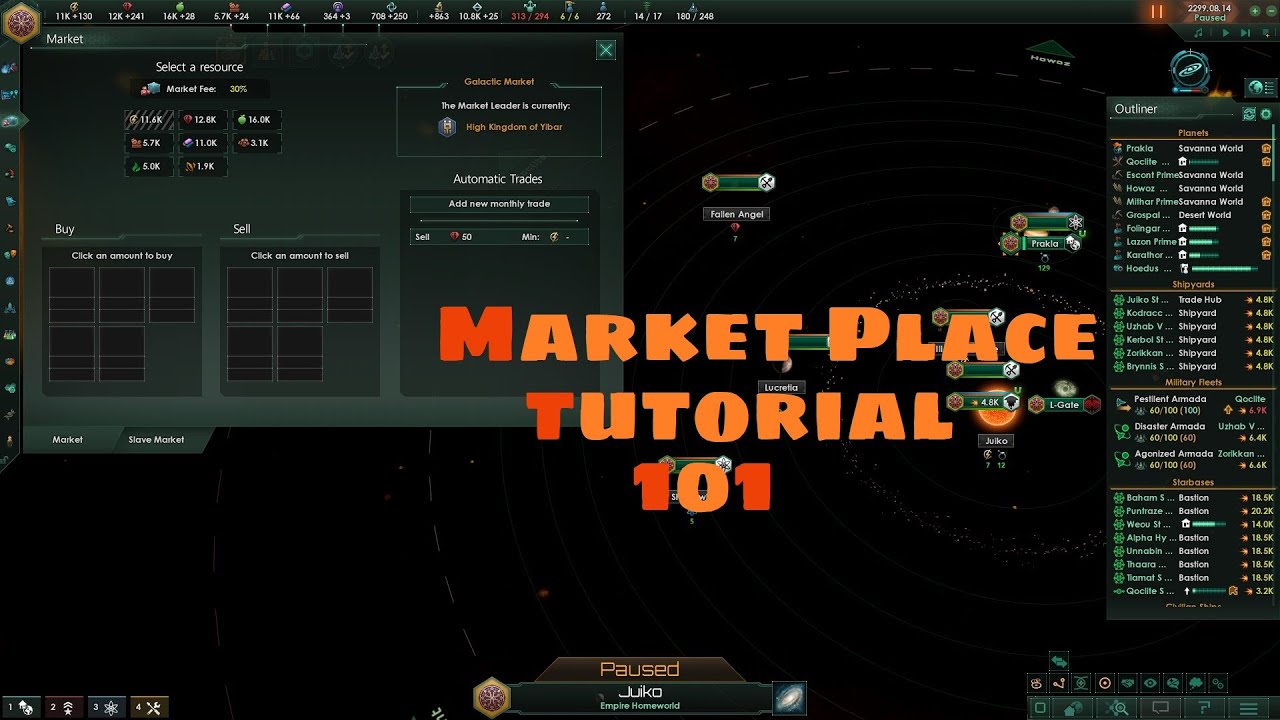Click the starbase capacity 6 / 6 indicator
This screenshot has width=1280, height=720.
570,13
